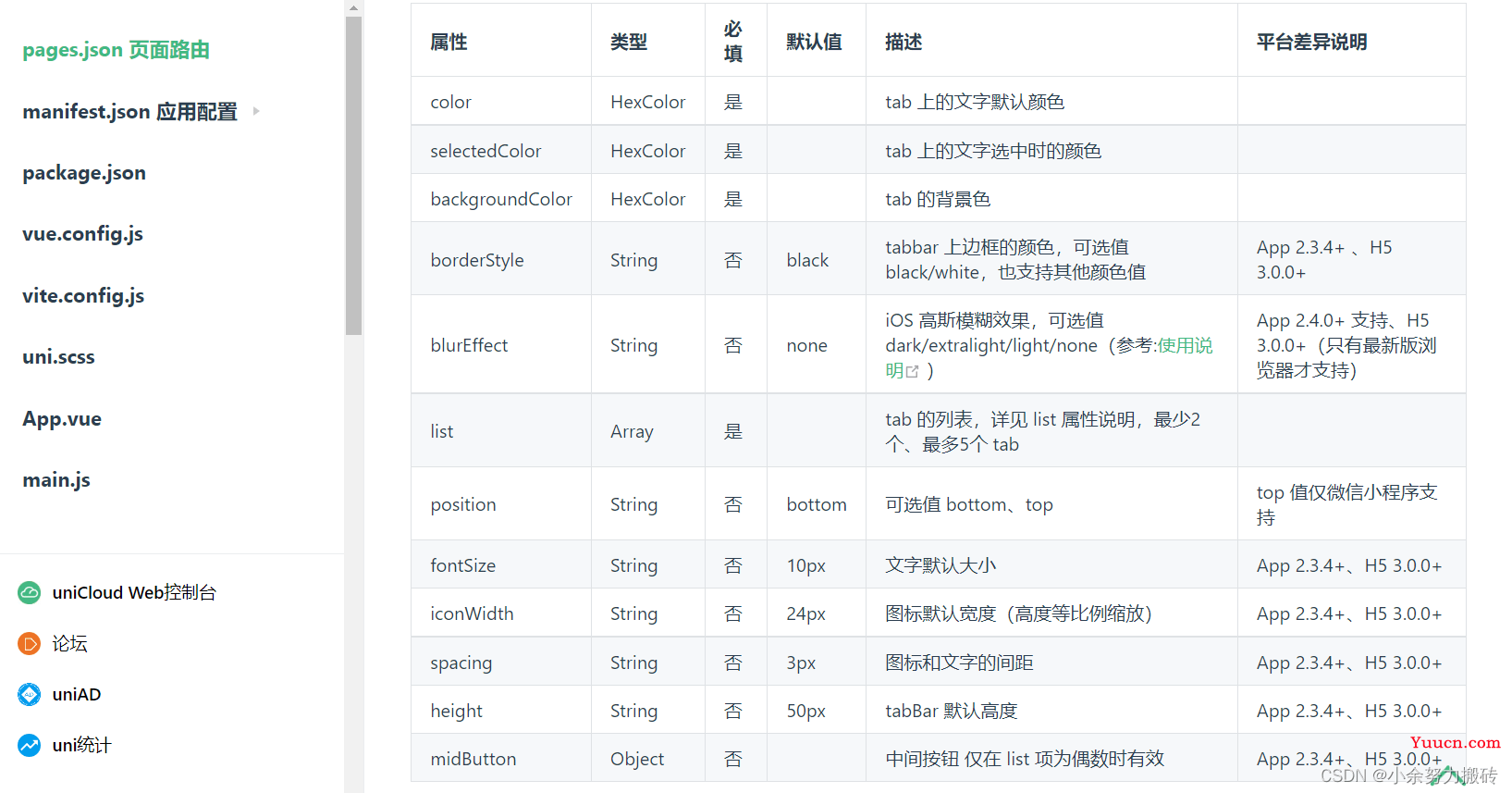Open the 使用说明 hyperlink in blurEffect row

1186,345
